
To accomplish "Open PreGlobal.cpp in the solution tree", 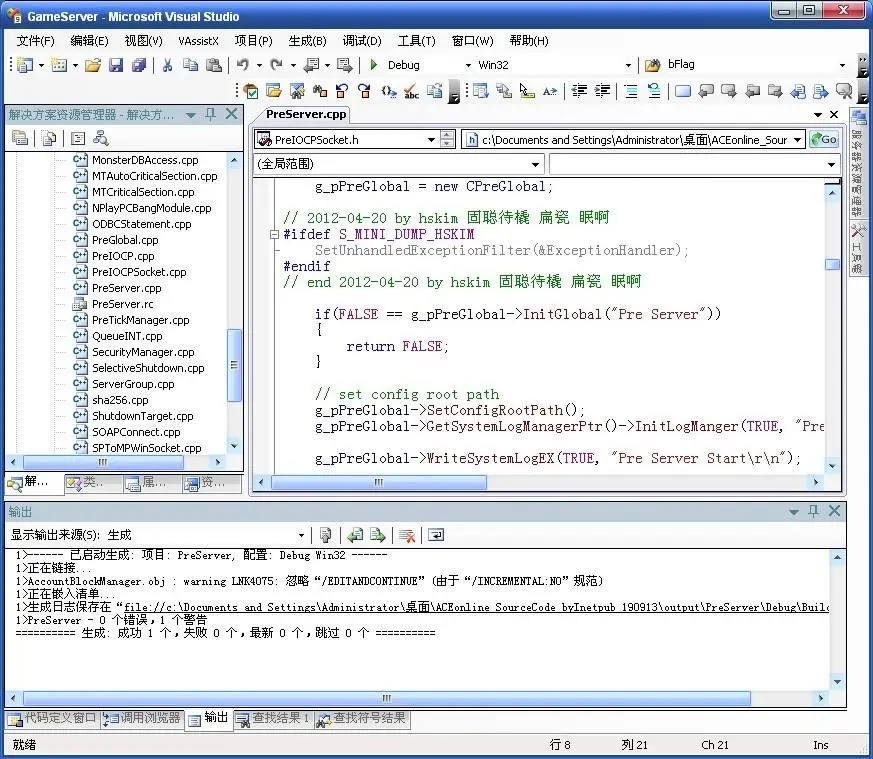I will click(125, 240).
